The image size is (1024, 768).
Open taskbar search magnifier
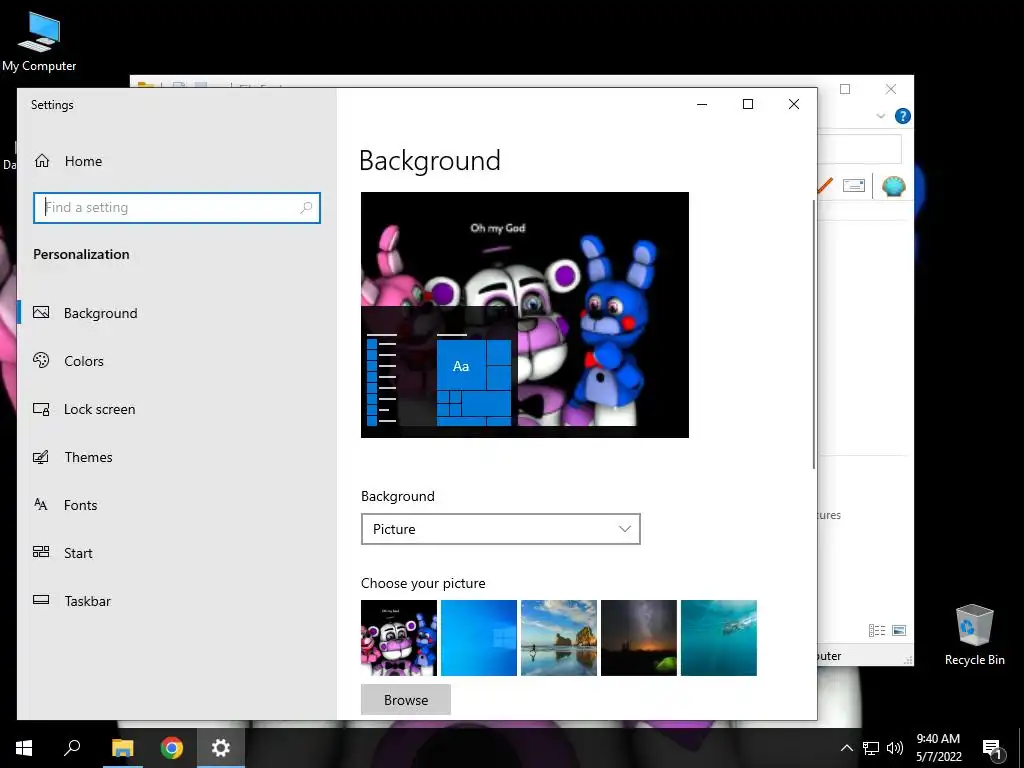[x=72, y=747]
